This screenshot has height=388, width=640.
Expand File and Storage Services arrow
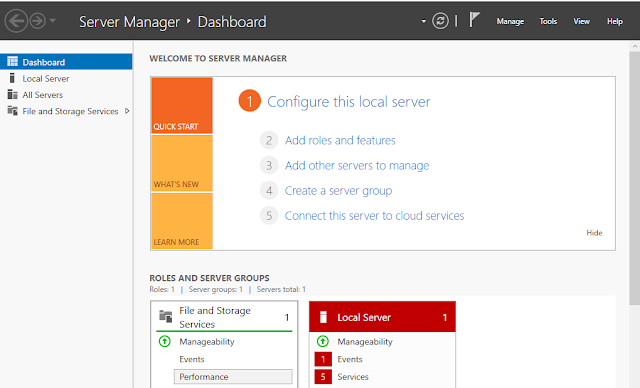tap(127, 111)
